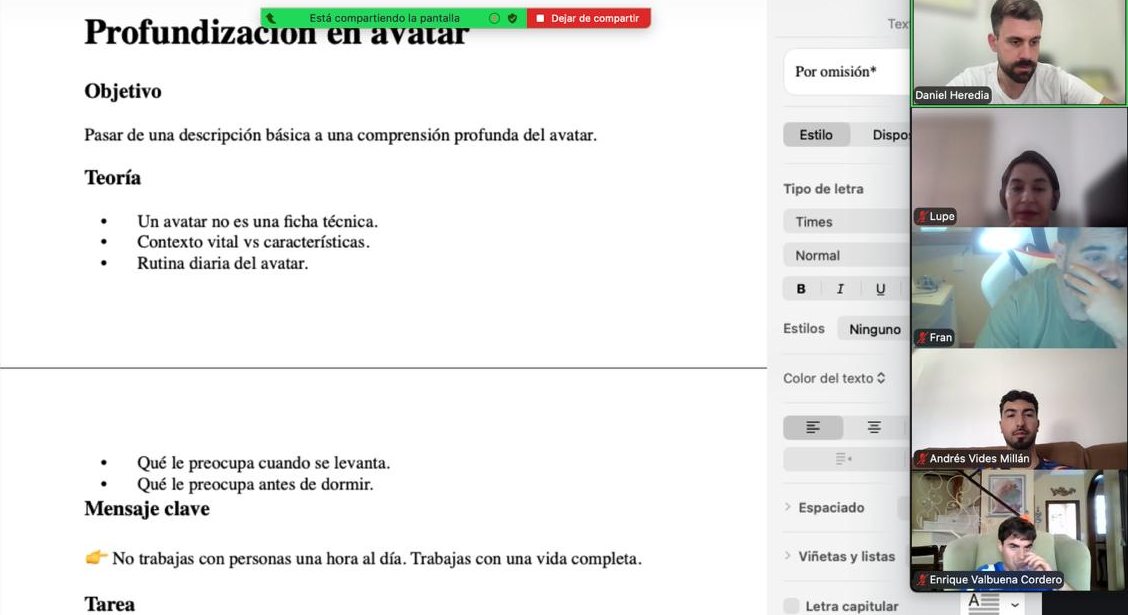
Task: Click sentence 'No trabajas con personas una hora'
Action: pos(377,558)
